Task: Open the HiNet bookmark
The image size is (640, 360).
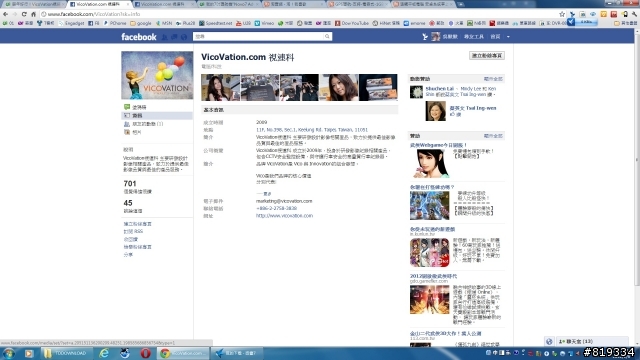Action: (x=386, y=23)
